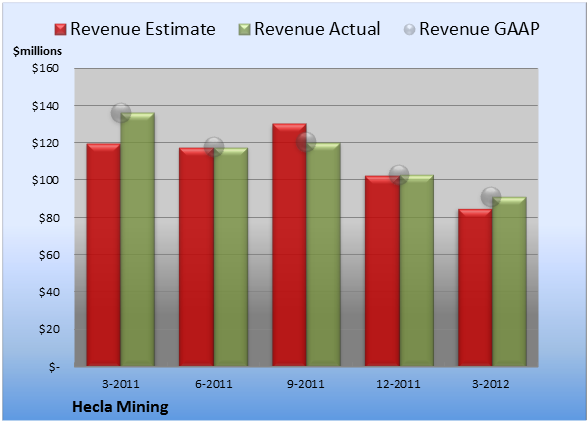588x422 pixels.
Task: Click the green Revenue Actual legend swatch
Action: pyautogui.click(x=244, y=30)
